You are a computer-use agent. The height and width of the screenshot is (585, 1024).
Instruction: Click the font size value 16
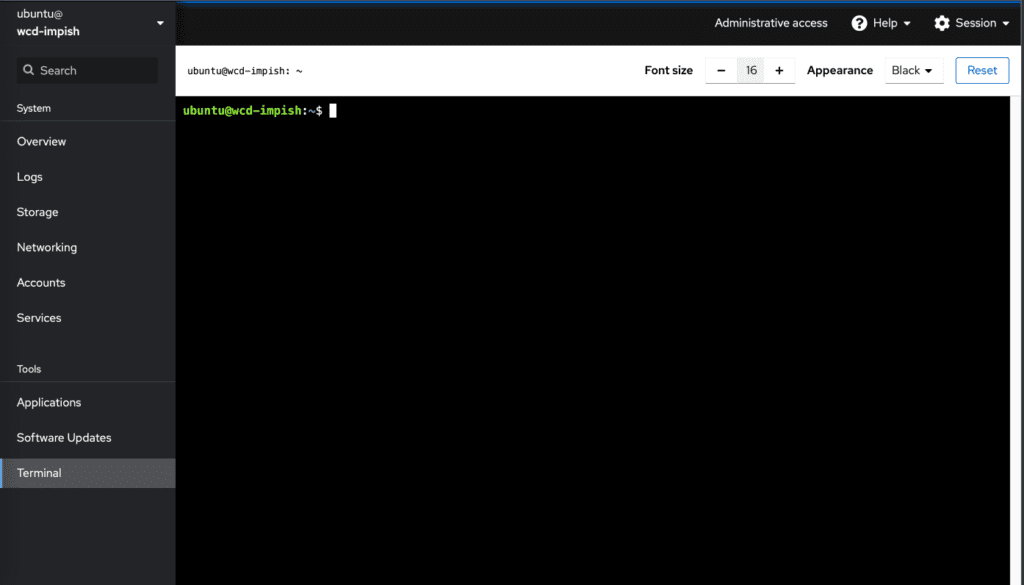[751, 71]
